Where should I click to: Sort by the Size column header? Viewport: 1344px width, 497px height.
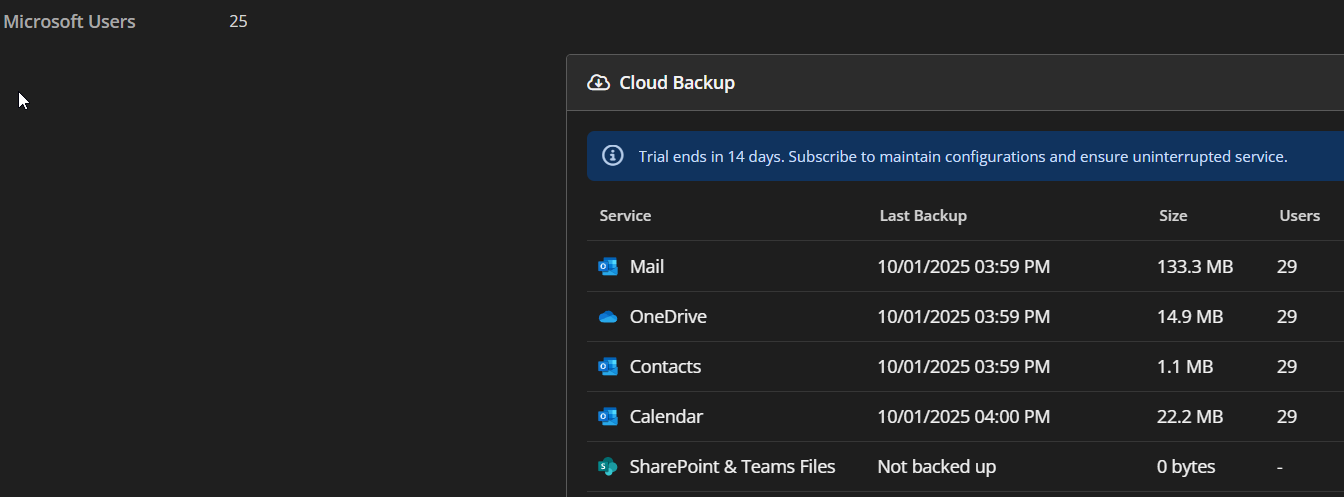1172,216
